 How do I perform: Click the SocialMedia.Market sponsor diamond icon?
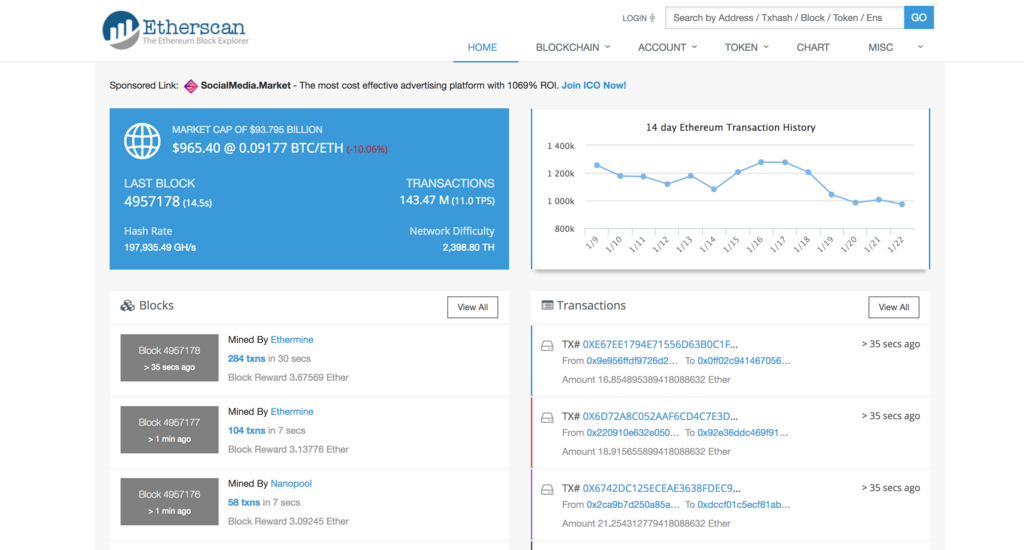point(191,86)
